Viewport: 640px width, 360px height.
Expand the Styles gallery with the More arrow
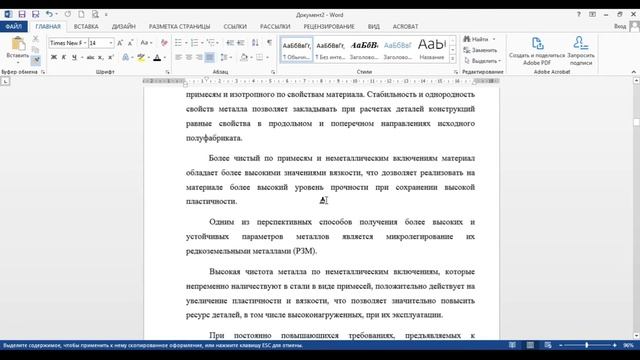coord(453,59)
